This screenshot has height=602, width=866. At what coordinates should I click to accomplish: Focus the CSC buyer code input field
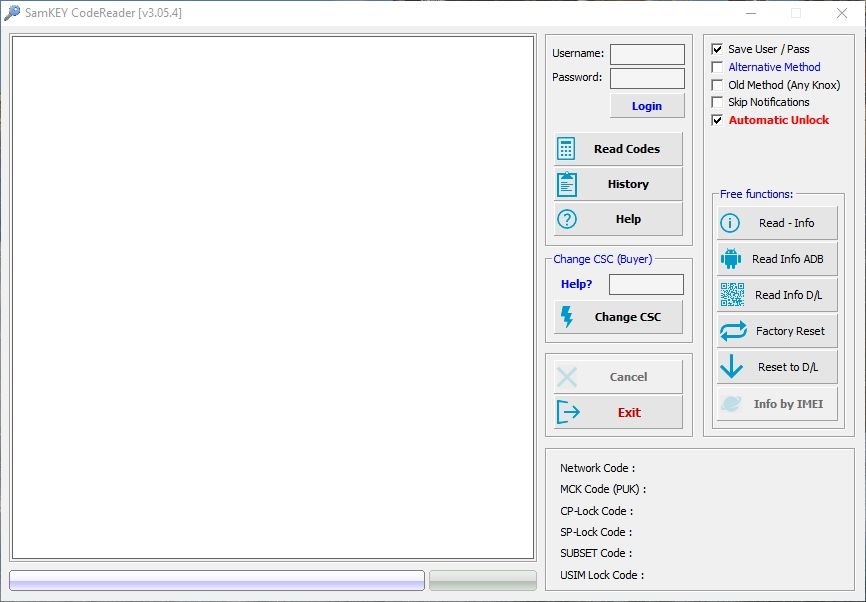646,284
